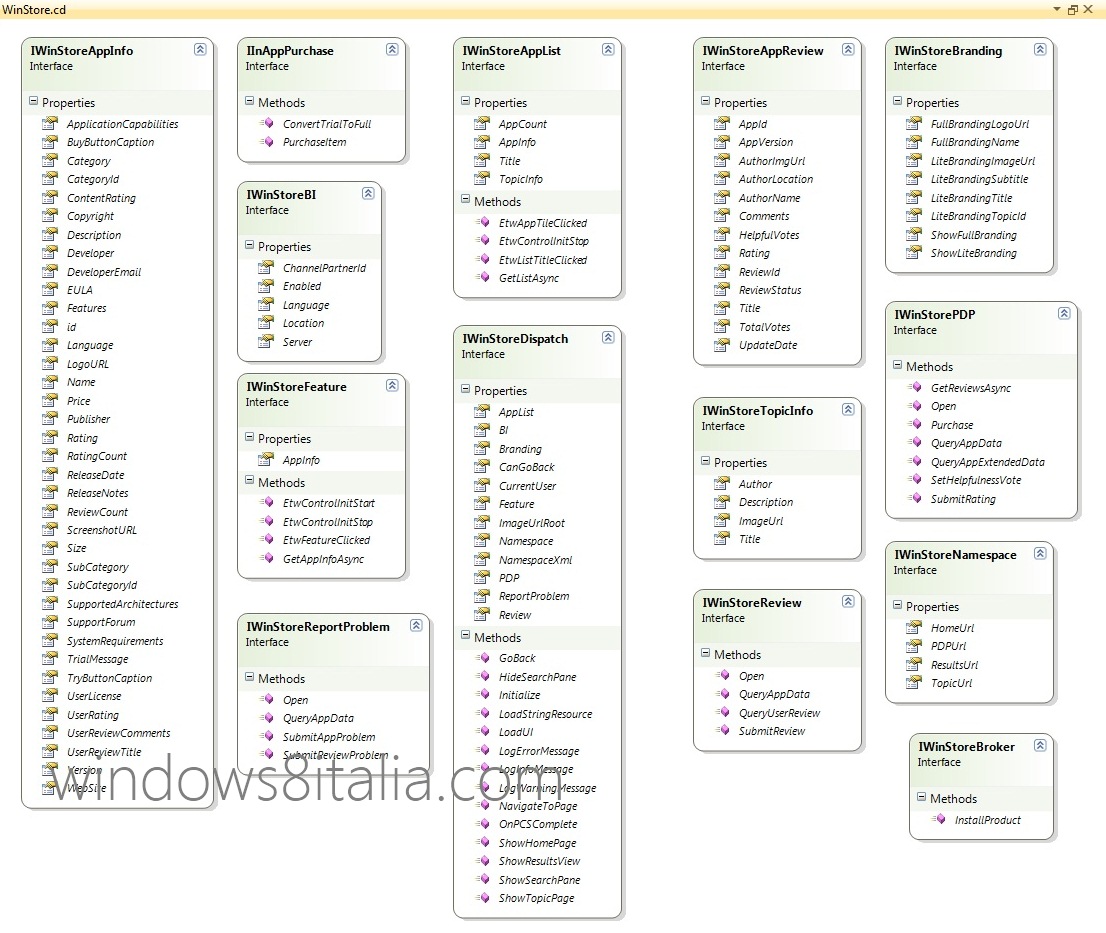Select the SetHelpfulnessVote method
The image size is (1106, 933).
[x=976, y=480]
